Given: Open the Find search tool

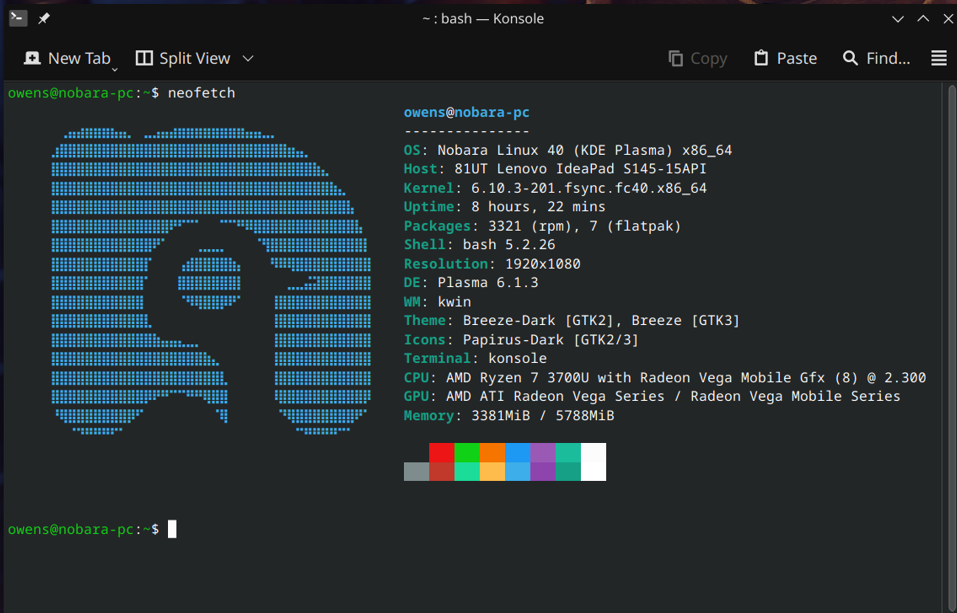Looking at the screenshot, I should [876, 59].
